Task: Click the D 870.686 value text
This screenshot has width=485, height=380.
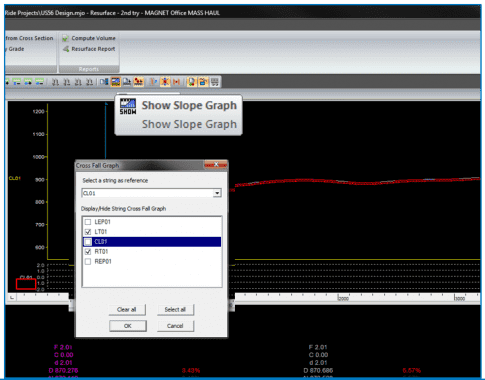Action: tap(318, 371)
